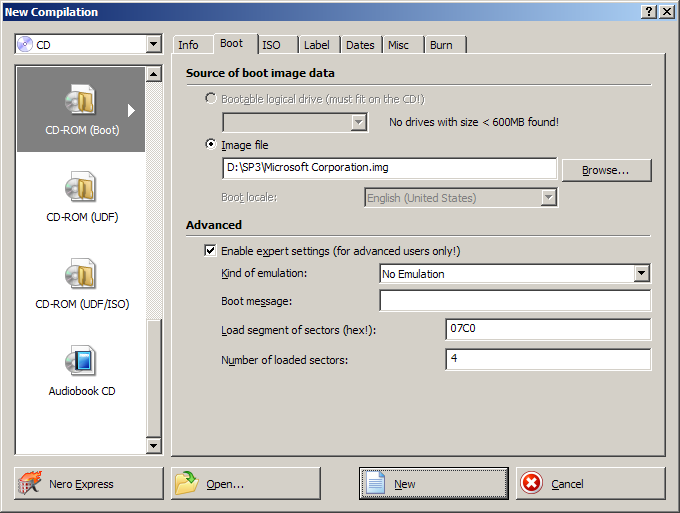680x513 pixels.
Task: Click the Open folder icon
Action: pos(187,484)
